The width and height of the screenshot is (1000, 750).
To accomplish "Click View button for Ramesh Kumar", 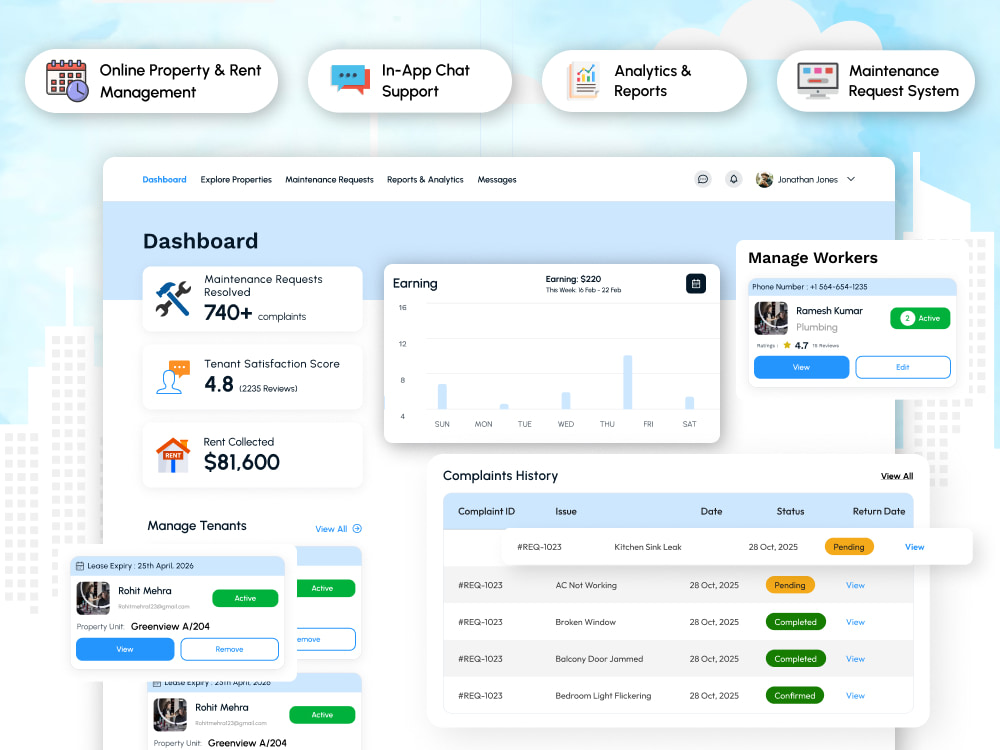I will [801, 367].
